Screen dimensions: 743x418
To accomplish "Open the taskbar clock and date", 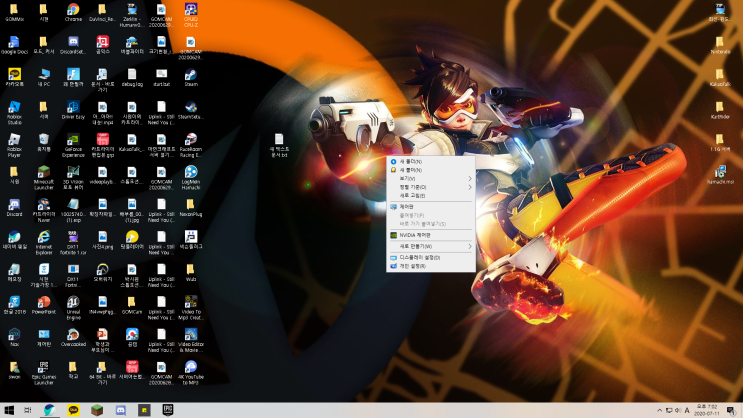I will tap(707, 410).
